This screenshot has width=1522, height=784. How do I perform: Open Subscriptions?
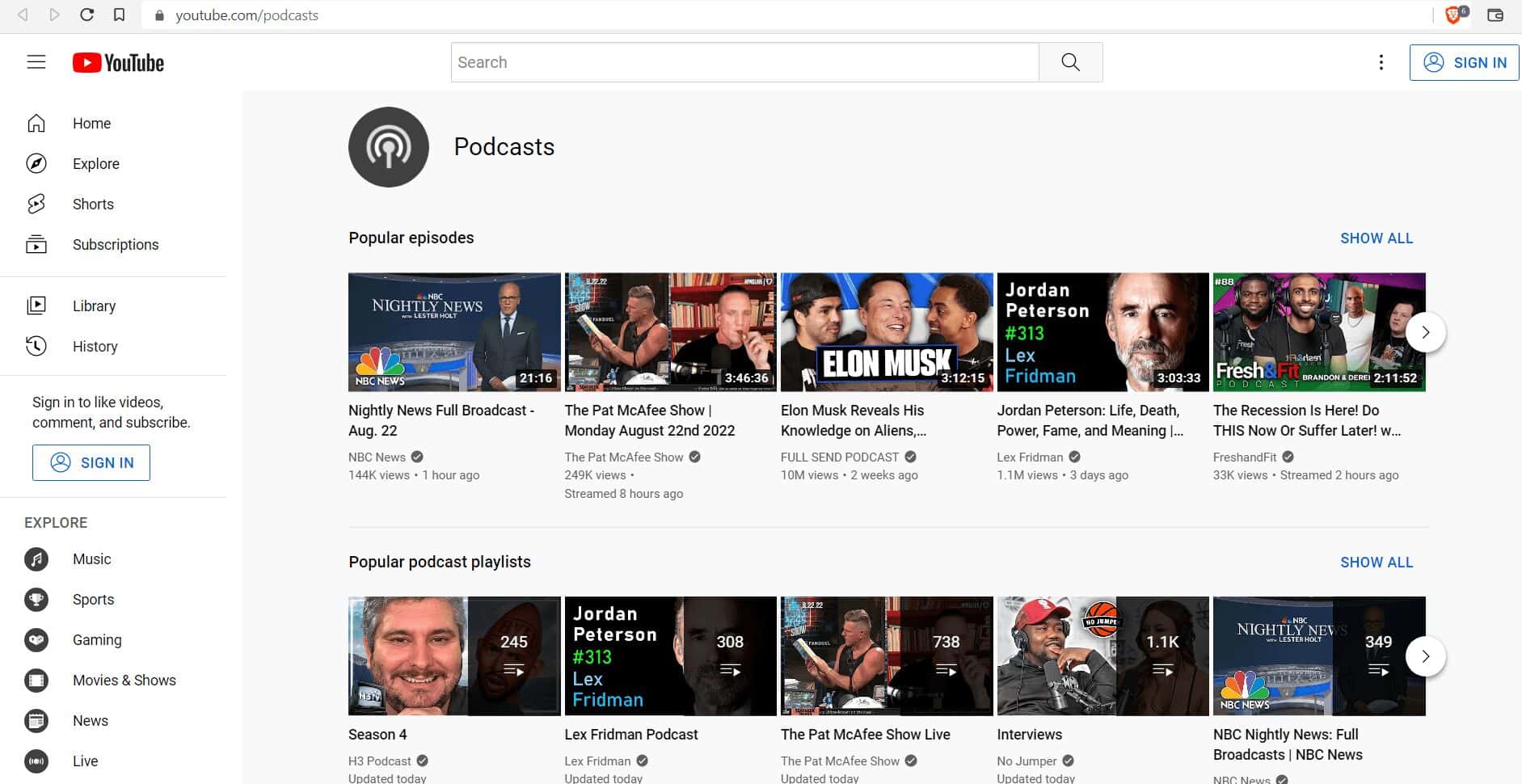113,244
